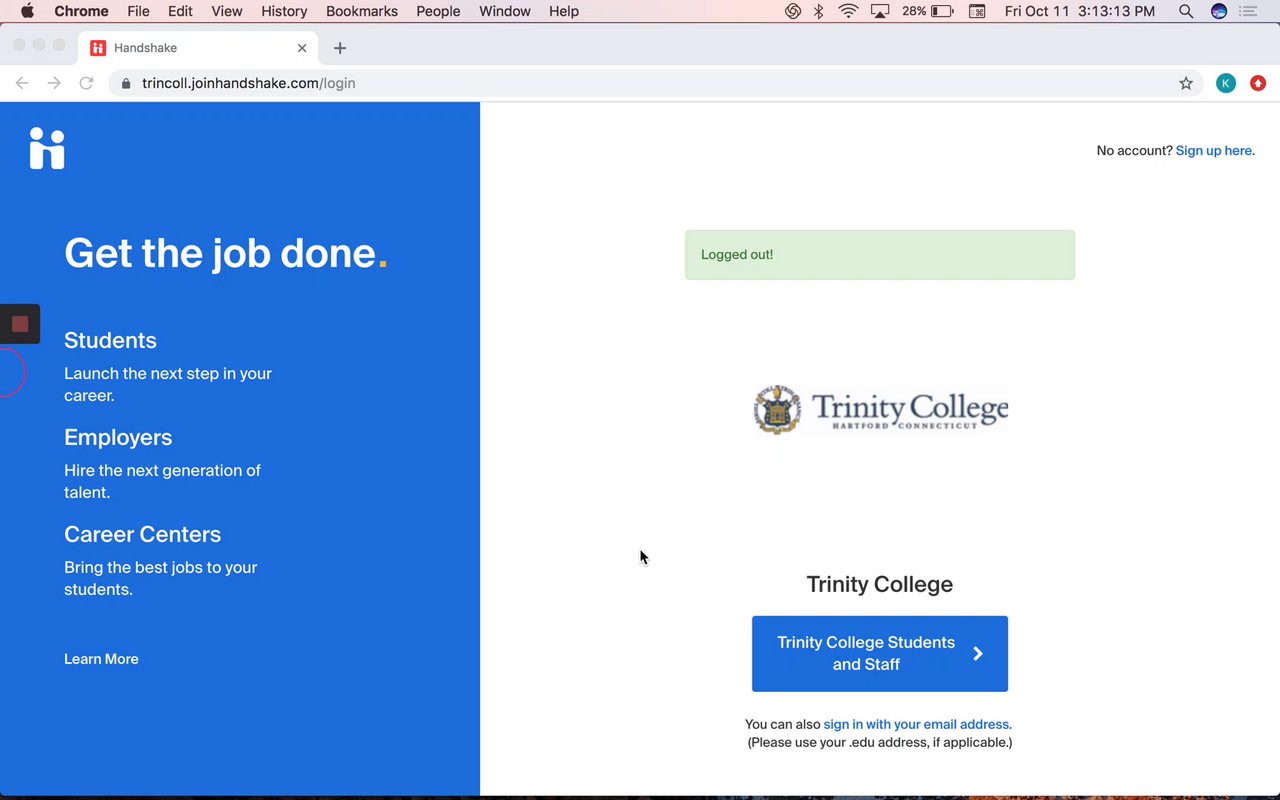Click the keyboard input menu icon
This screenshot has width=1280, height=800.
(978, 11)
